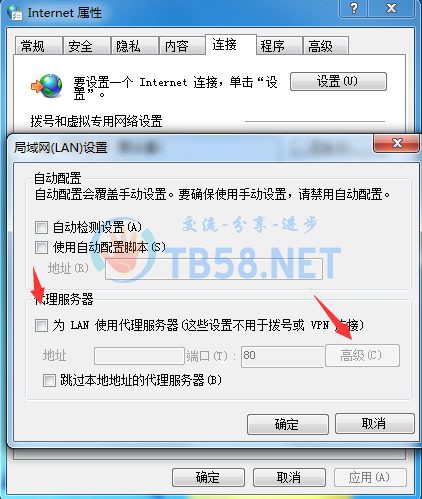
Task: Close the Internet 属性 window
Action: point(392,8)
